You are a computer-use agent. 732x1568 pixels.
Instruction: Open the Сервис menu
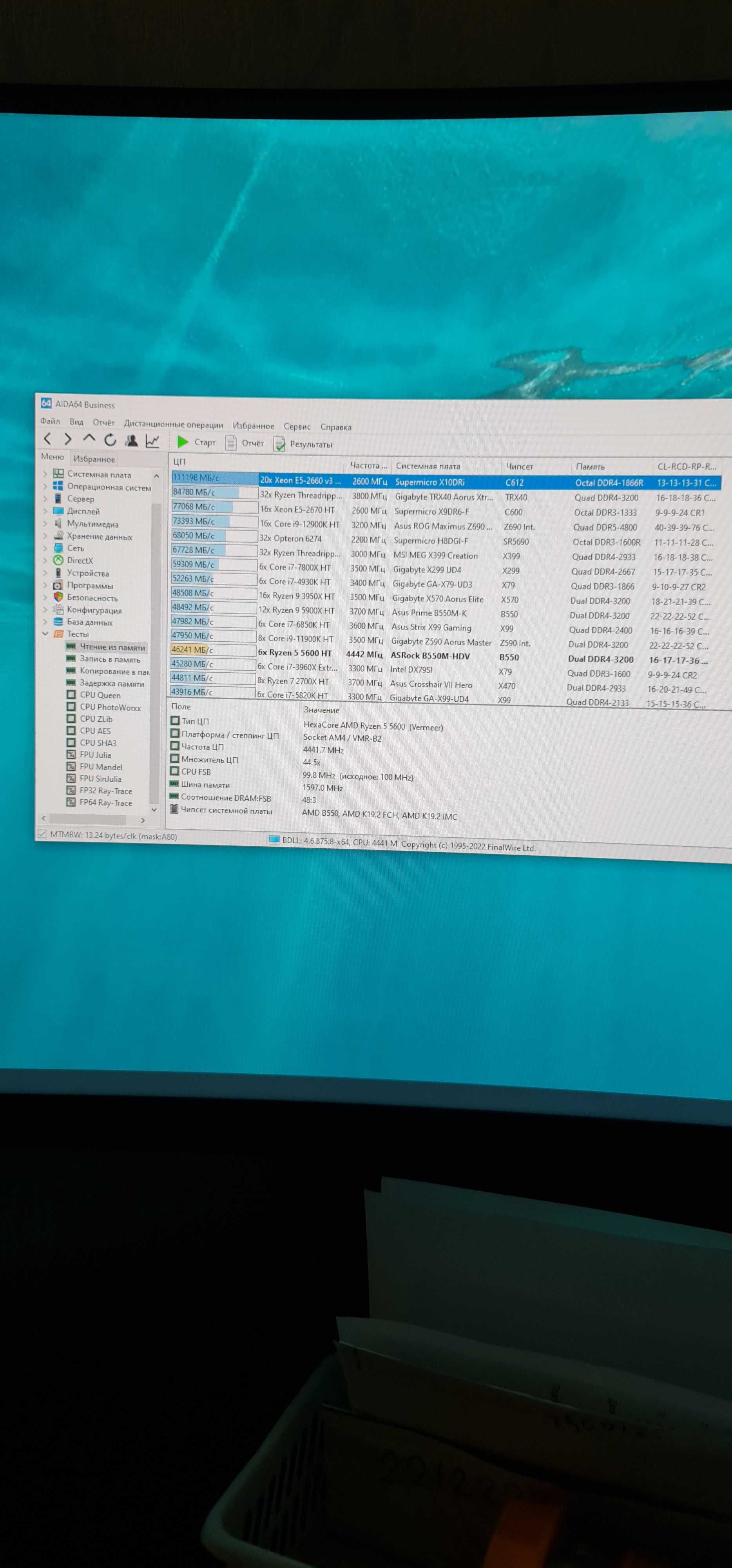point(297,427)
